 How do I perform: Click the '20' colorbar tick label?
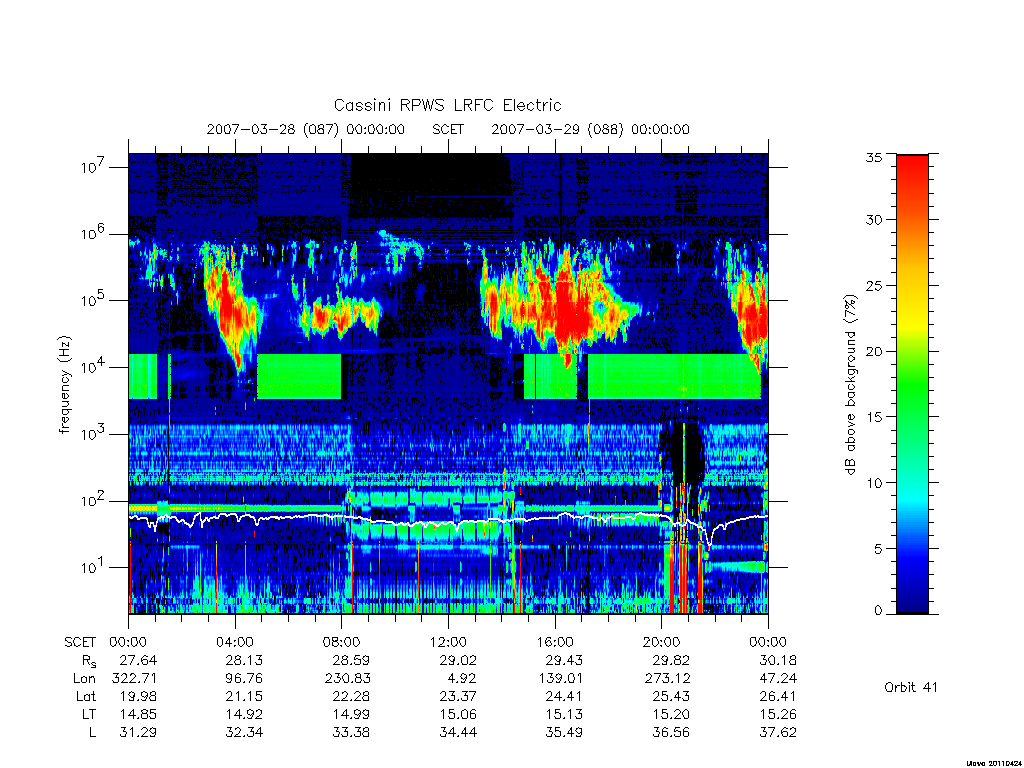coord(874,351)
